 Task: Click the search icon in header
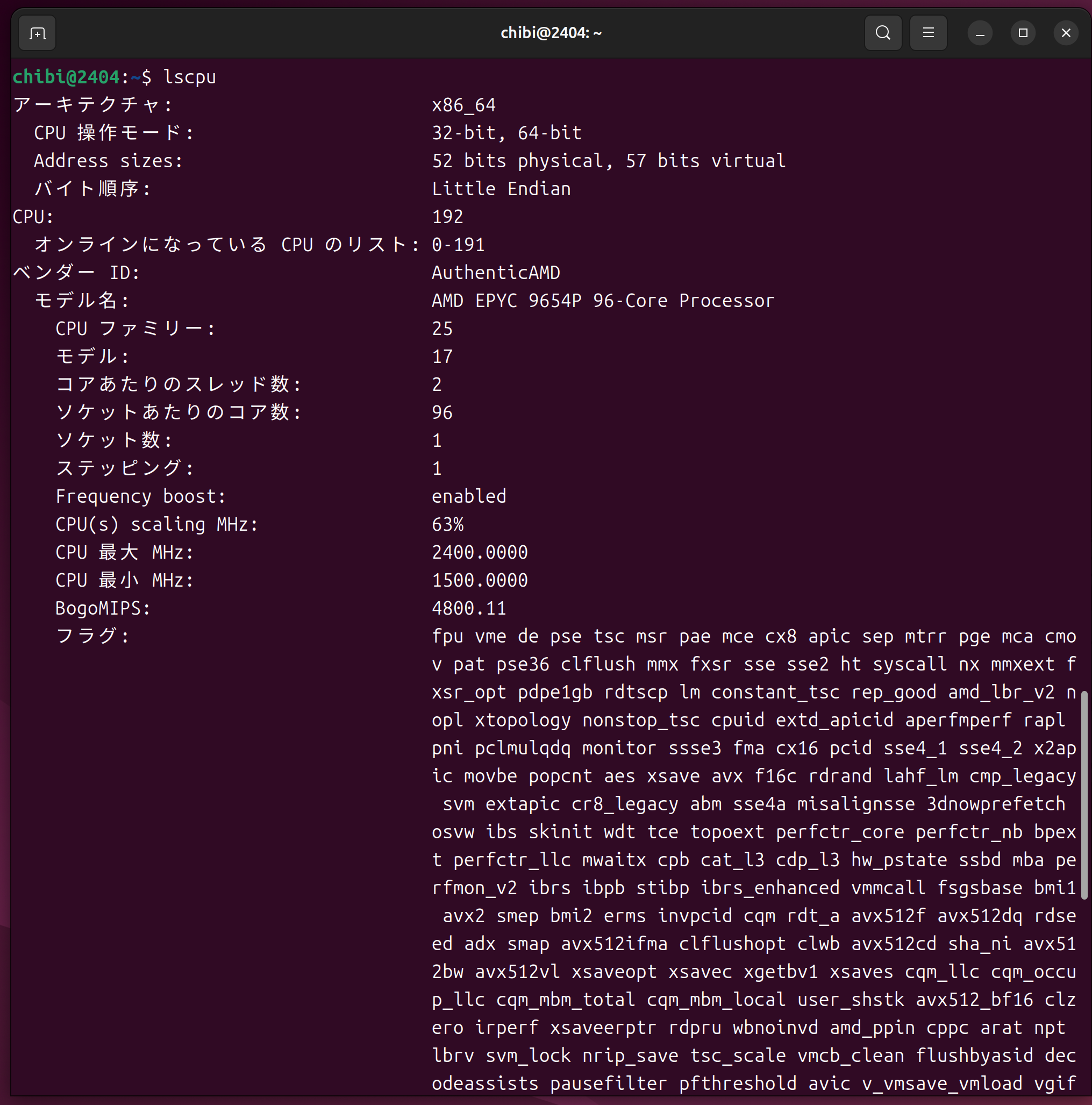click(883, 33)
